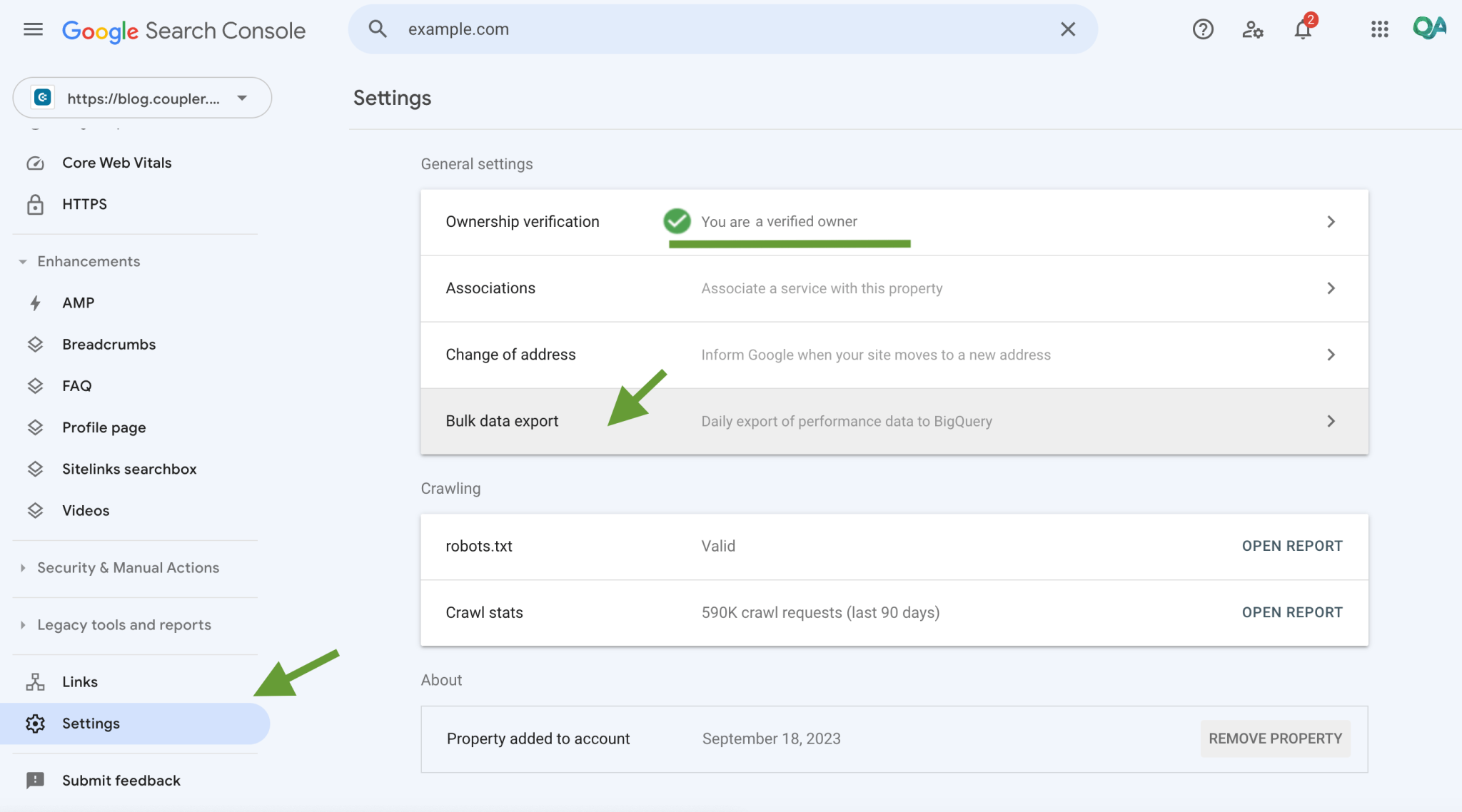Screen dimensions: 1462x812
Task: Open the Google apps grid icon
Action: pyautogui.click(x=1380, y=29)
